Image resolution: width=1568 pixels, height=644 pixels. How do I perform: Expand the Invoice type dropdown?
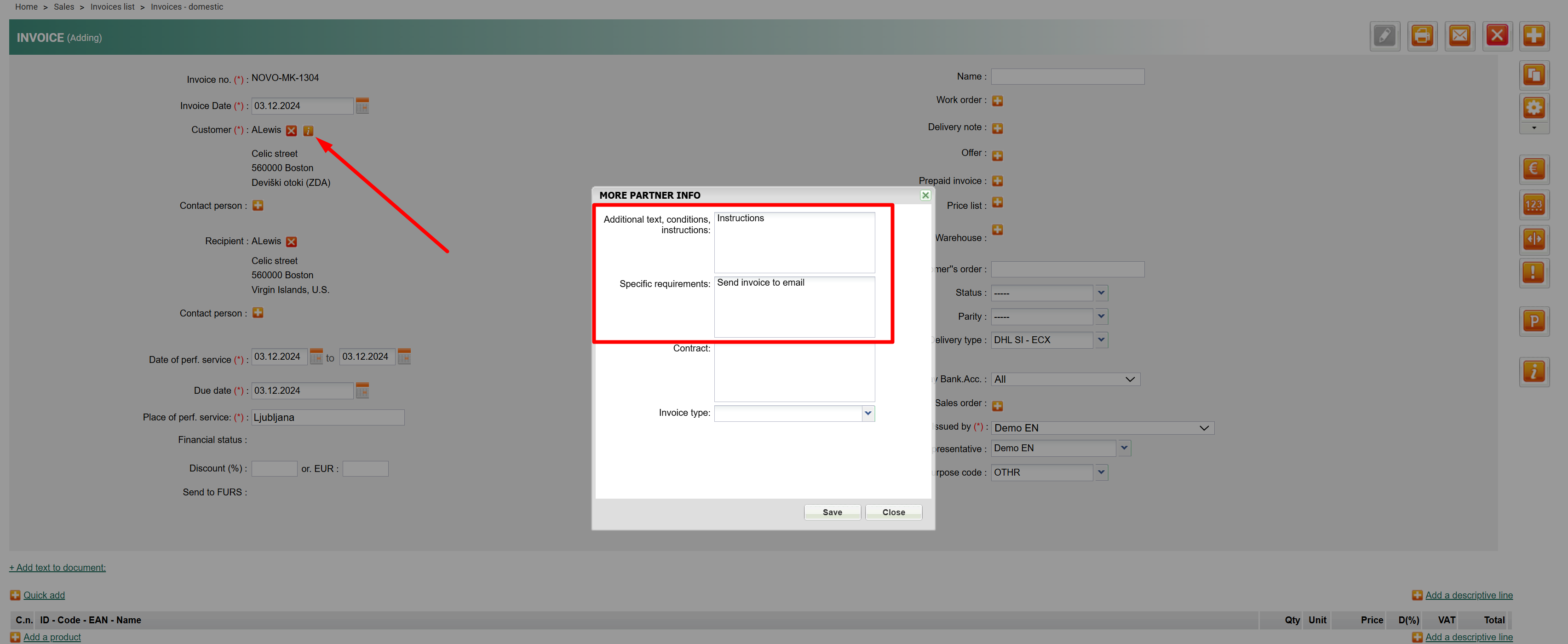click(x=867, y=413)
